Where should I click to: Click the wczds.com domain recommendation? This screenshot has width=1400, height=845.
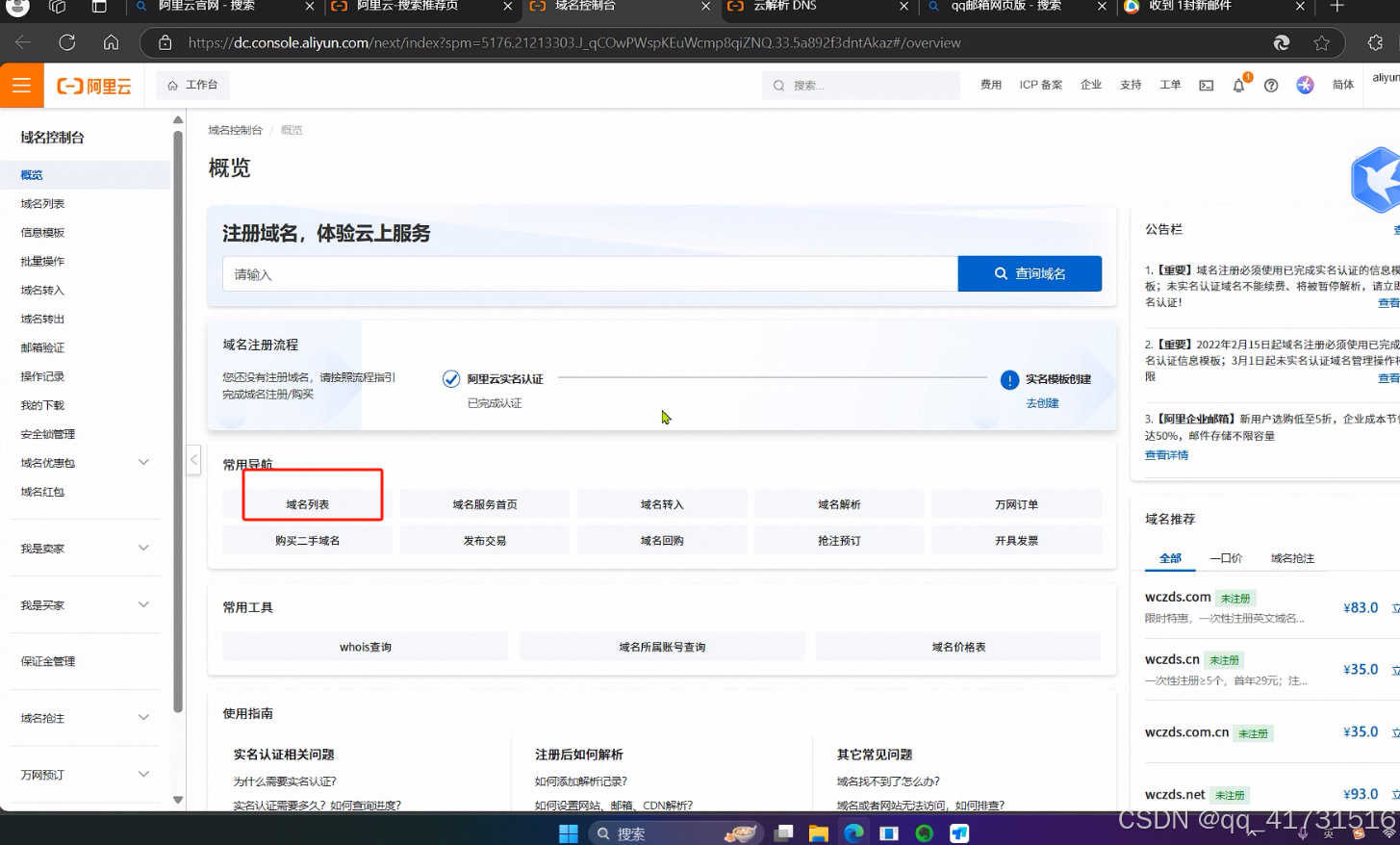(x=1178, y=597)
